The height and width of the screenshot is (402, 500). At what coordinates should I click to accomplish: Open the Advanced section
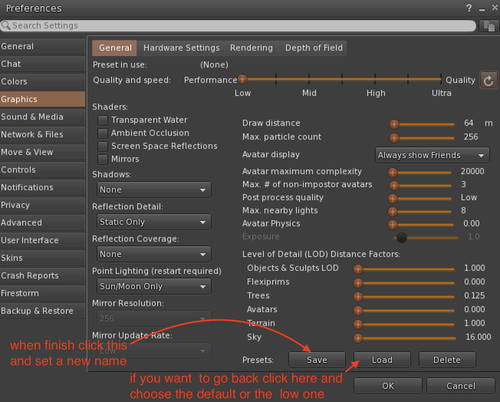pyautogui.click(x=42, y=223)
